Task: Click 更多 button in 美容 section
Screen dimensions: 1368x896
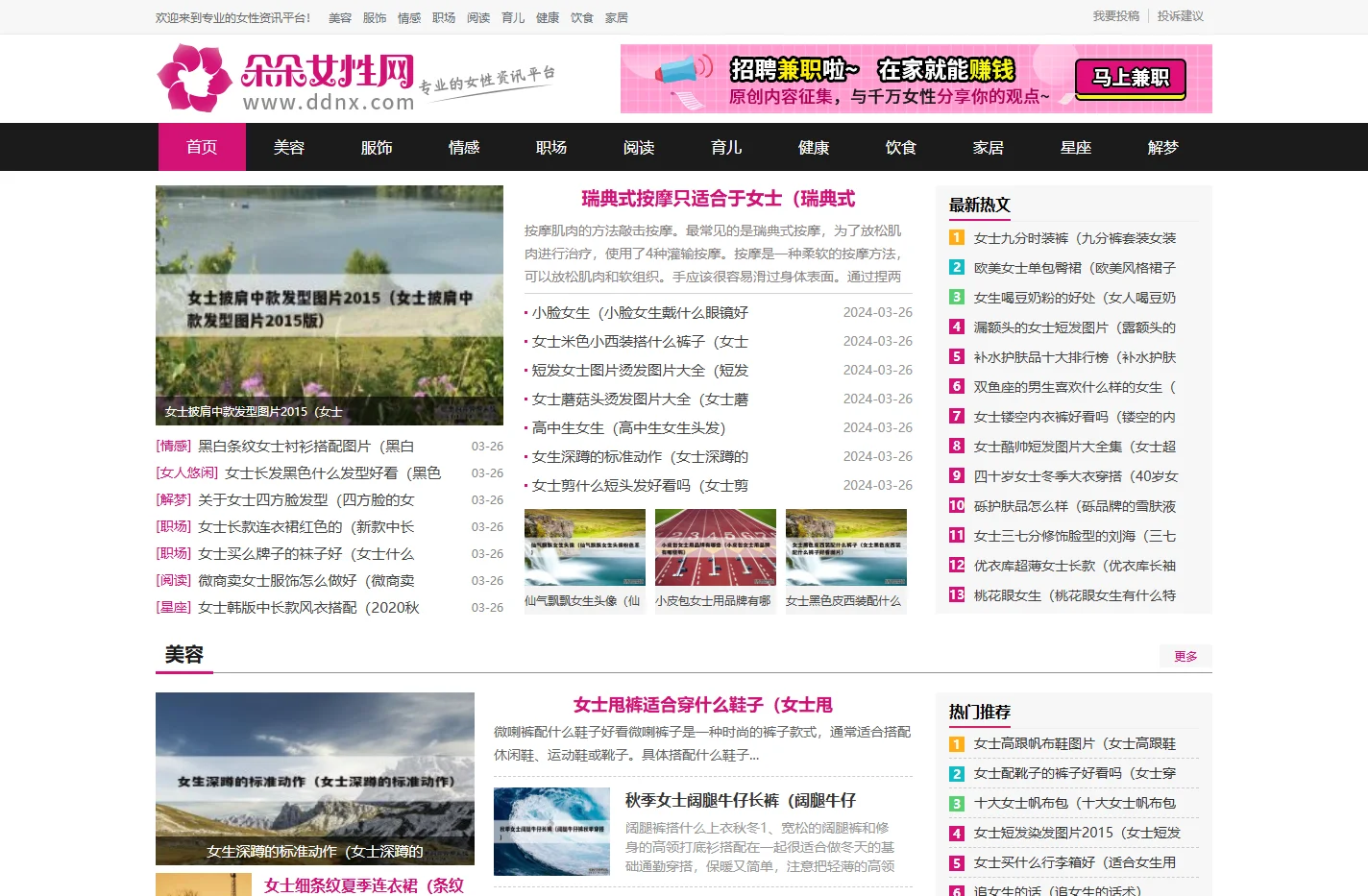Action: coord(1185,656)
